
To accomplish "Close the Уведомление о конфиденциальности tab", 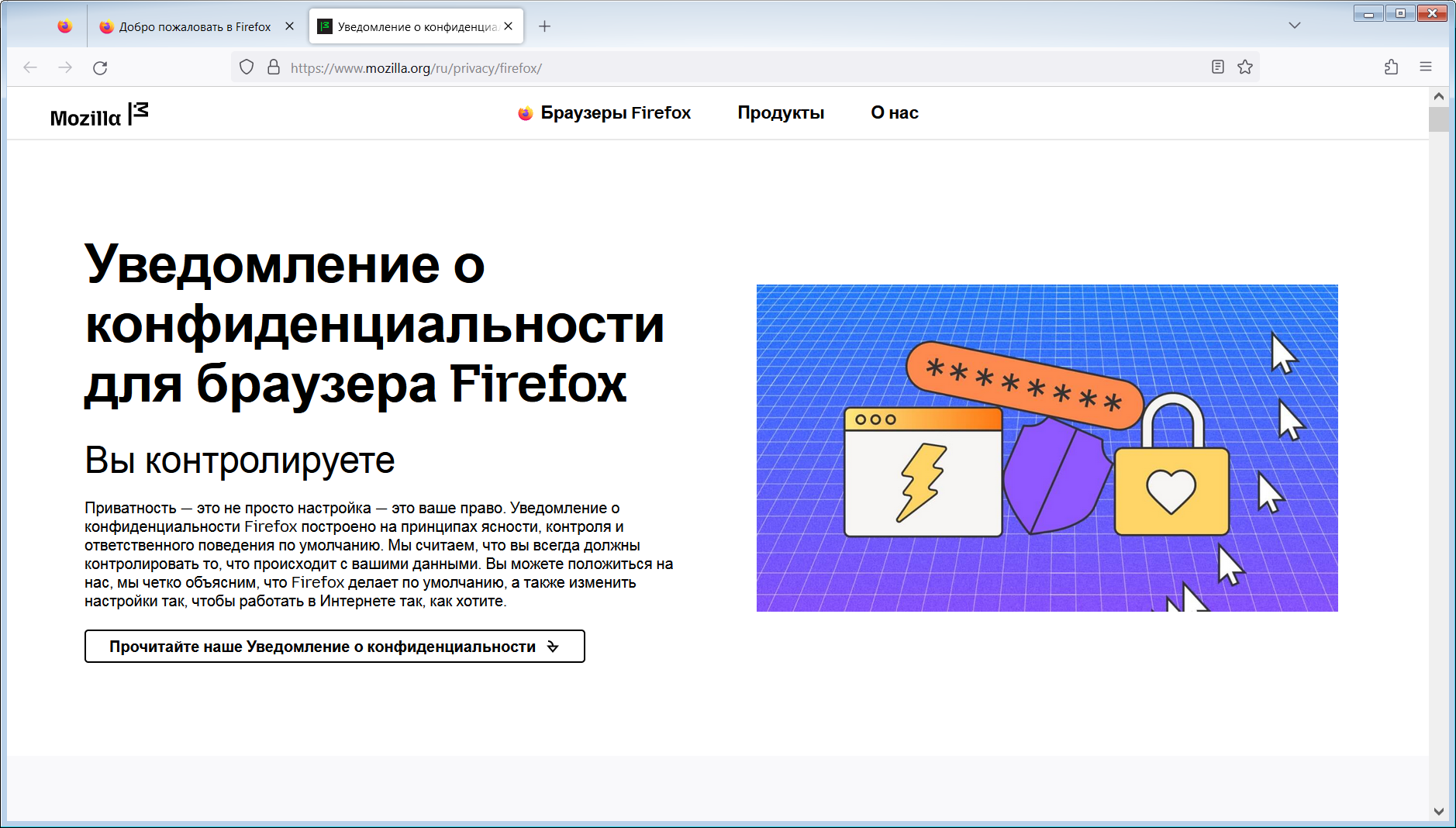I will (509, 26).
